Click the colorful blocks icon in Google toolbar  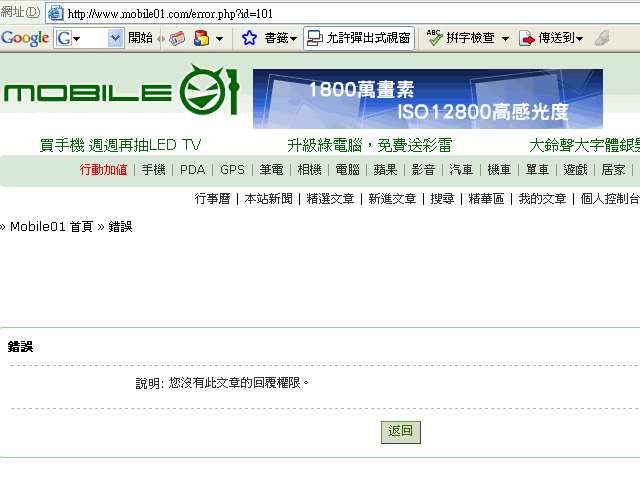tap(202, 38)
